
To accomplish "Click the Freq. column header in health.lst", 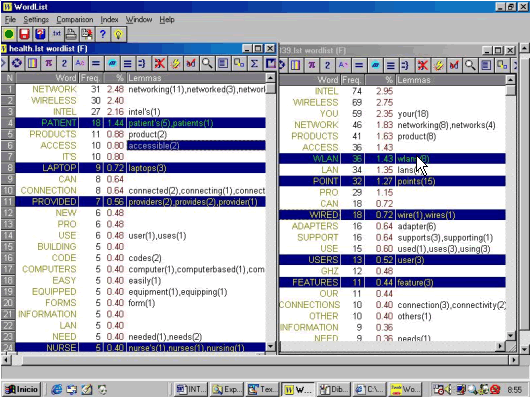I will [91, 78].
